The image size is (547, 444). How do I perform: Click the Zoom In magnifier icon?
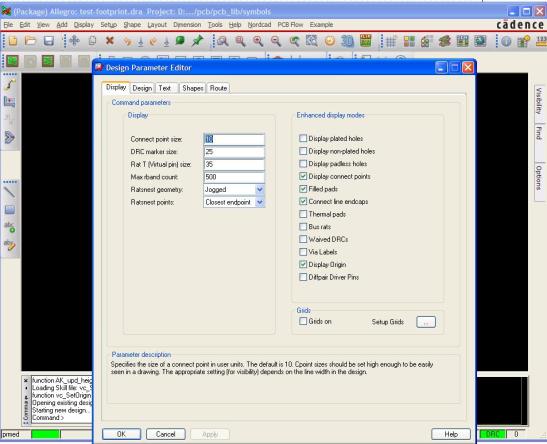pyautogui.click(x=258, y=41)
